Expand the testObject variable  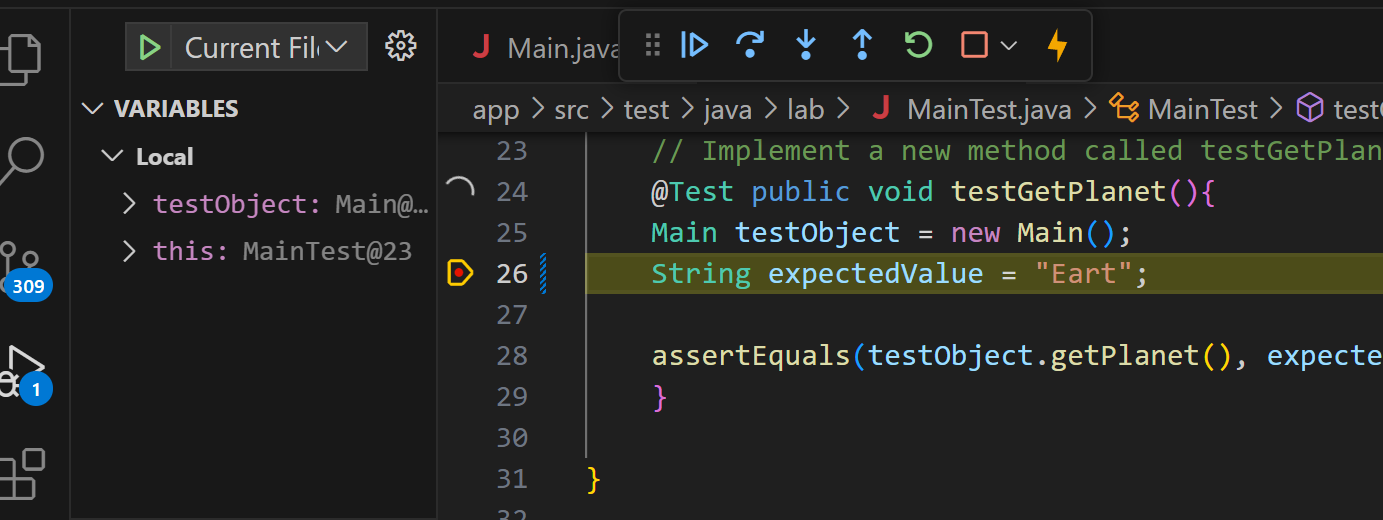pyautogui.click(x=129, y=204)
